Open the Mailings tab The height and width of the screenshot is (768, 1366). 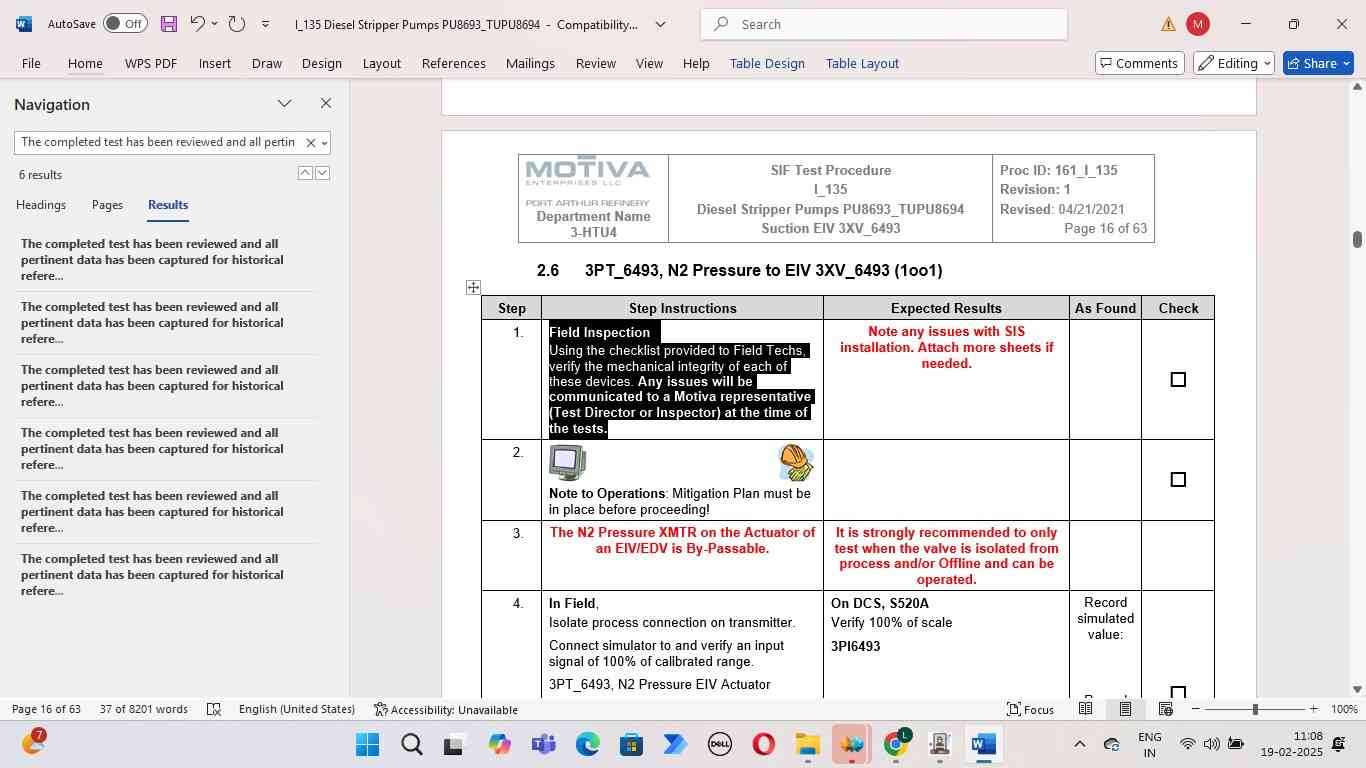point(530,63)
